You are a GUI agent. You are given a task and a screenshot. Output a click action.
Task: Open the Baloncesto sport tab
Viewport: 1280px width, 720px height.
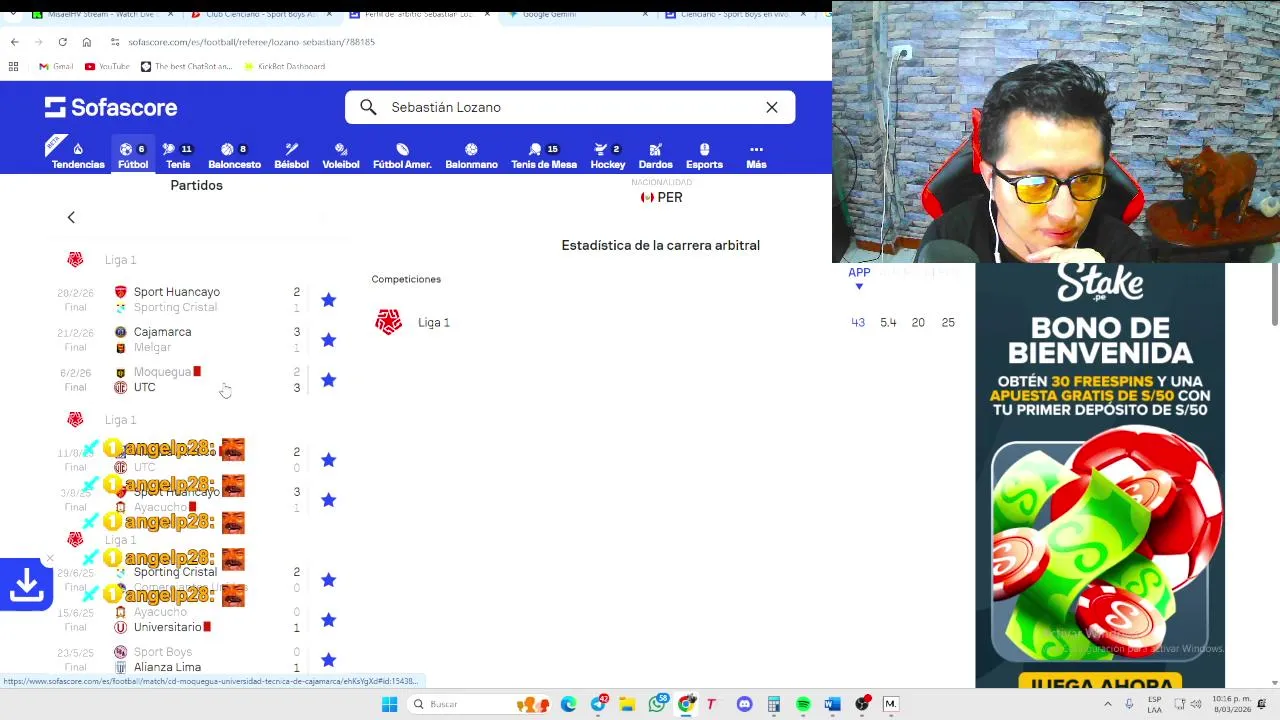point(234,155)
